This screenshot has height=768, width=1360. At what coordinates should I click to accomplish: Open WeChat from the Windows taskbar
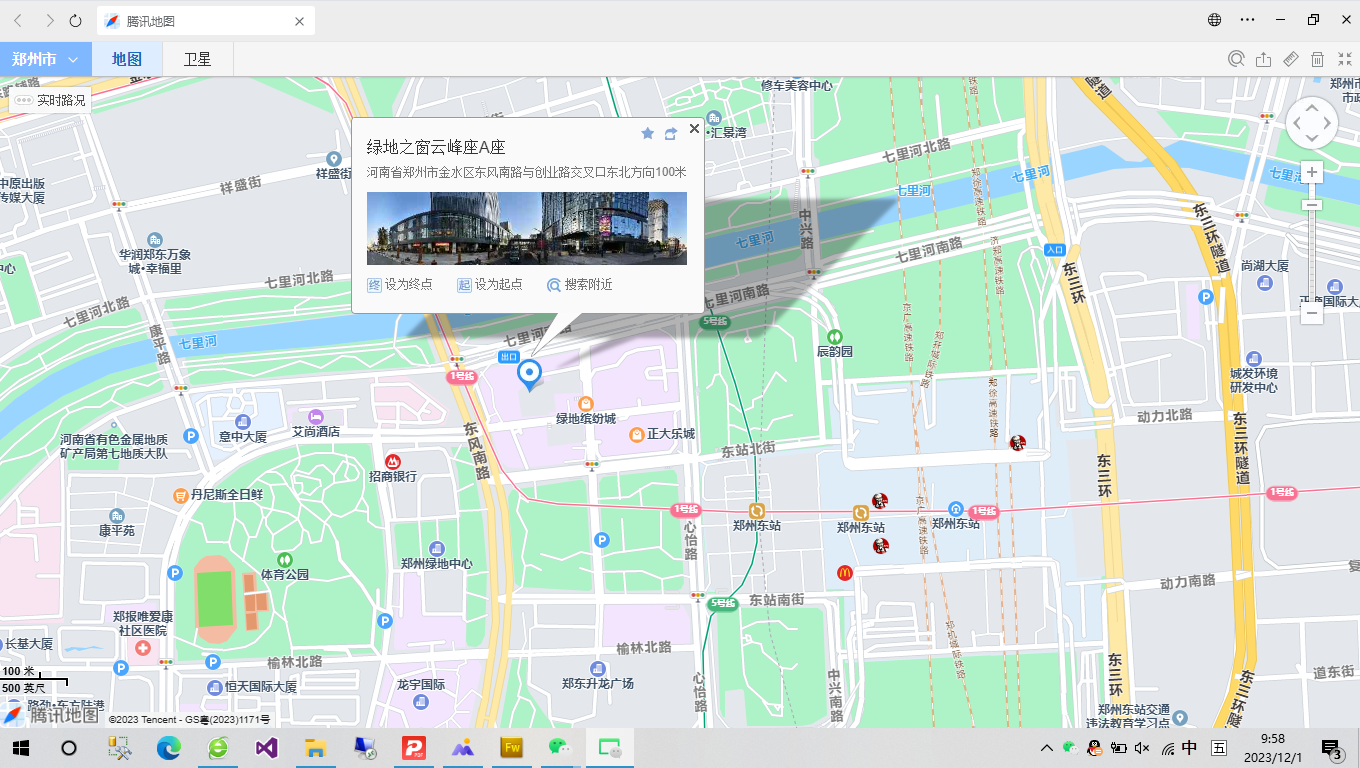(559, 748)
